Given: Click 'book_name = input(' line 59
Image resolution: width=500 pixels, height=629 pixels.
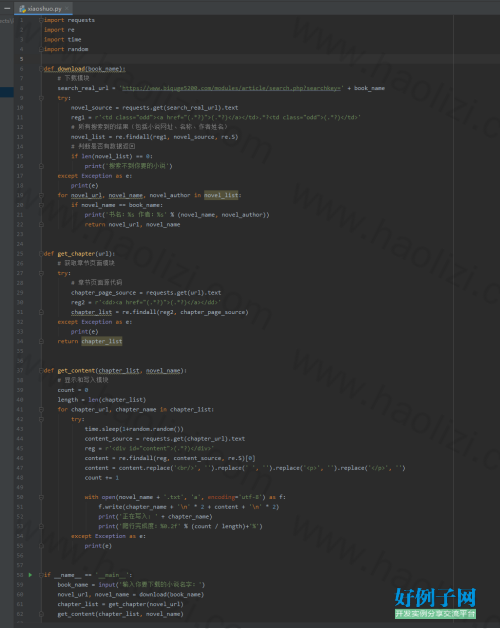Looking at the screenshot, I should pos(131,585).
